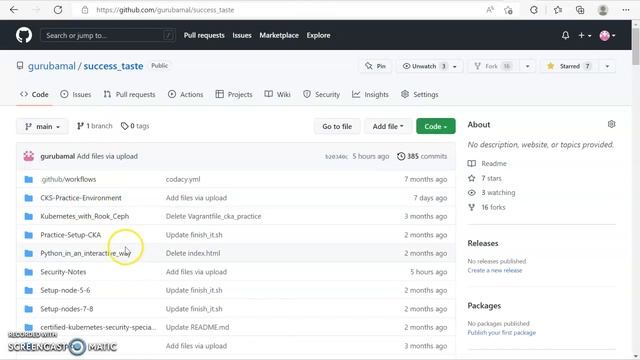Image resolution: width=640 pixels, height=360 pixels.
Task: Open the notifications bell
Action: click(x=565, y=36)
